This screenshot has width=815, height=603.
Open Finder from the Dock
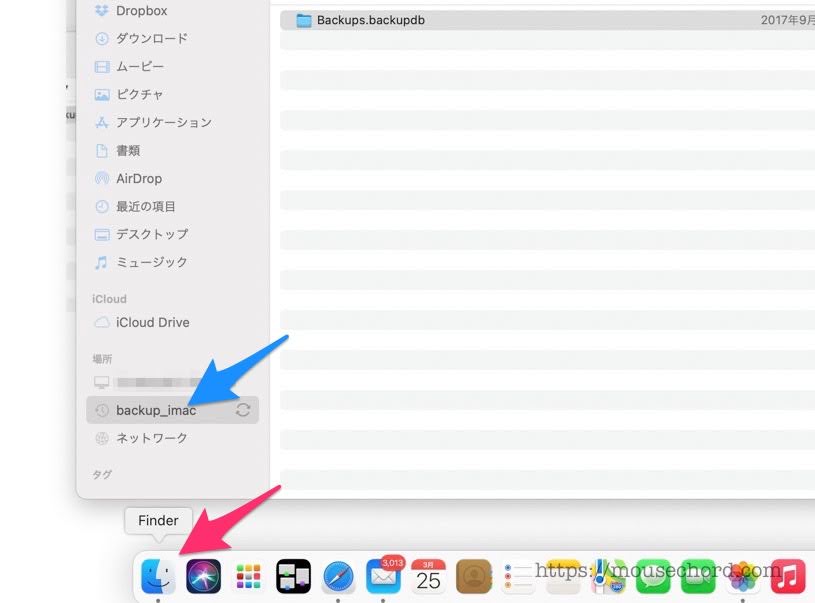click(x=158, y=576)
